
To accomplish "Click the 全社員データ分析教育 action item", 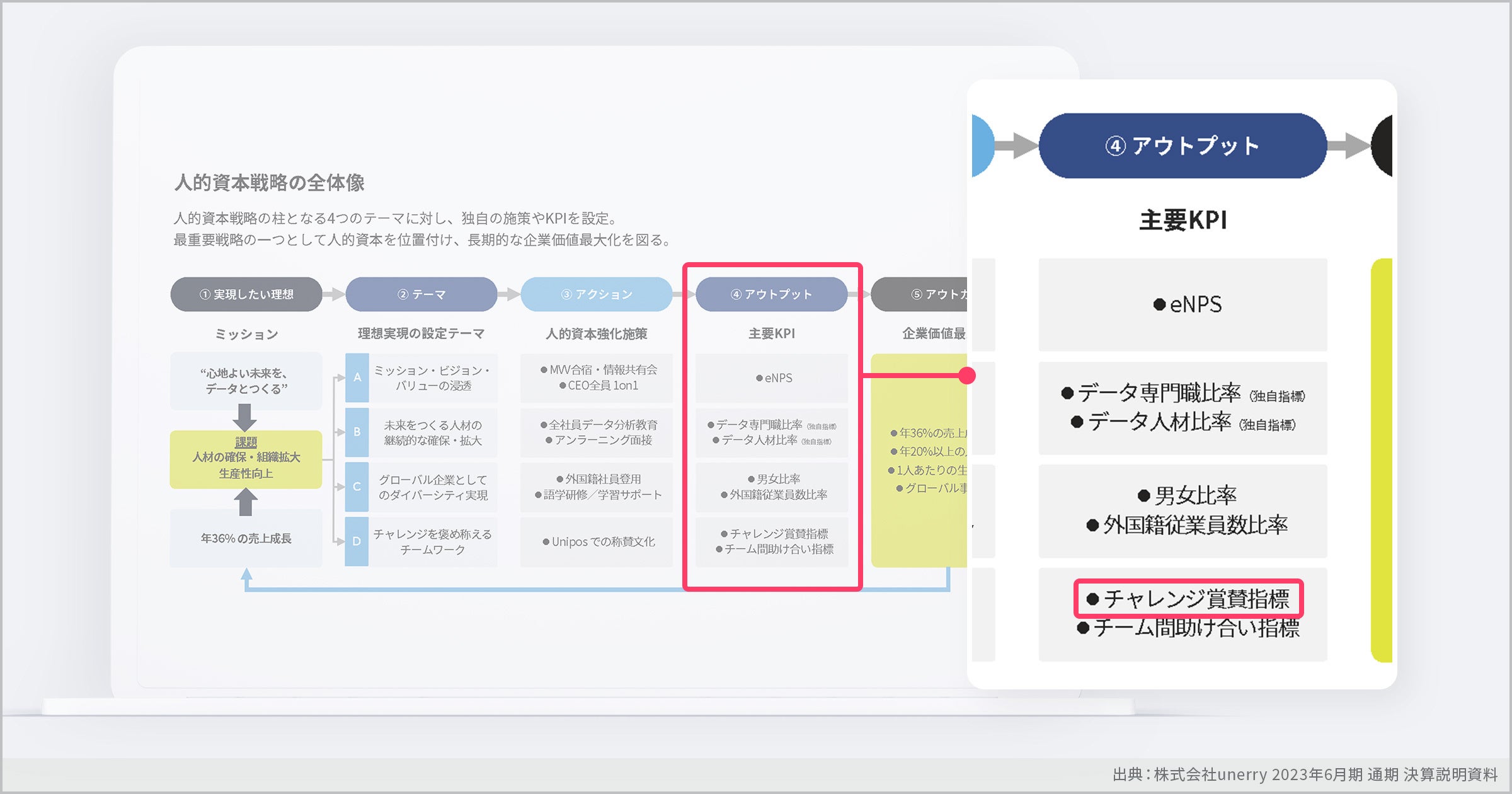I will click(x=598, y=425).
